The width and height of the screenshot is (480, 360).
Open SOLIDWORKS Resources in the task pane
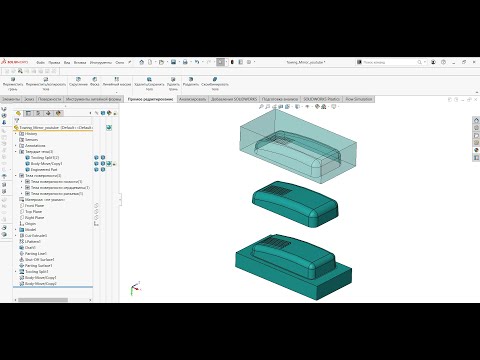tap(476, 121)
